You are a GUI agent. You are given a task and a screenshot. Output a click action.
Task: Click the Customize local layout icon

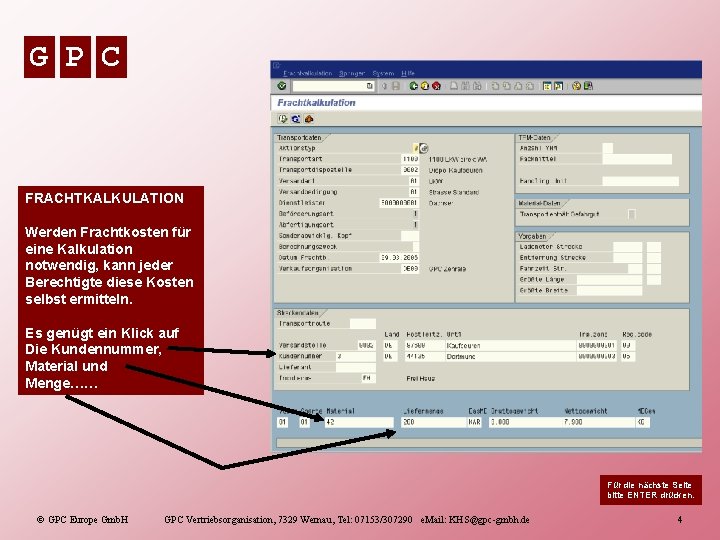point(588,86)
